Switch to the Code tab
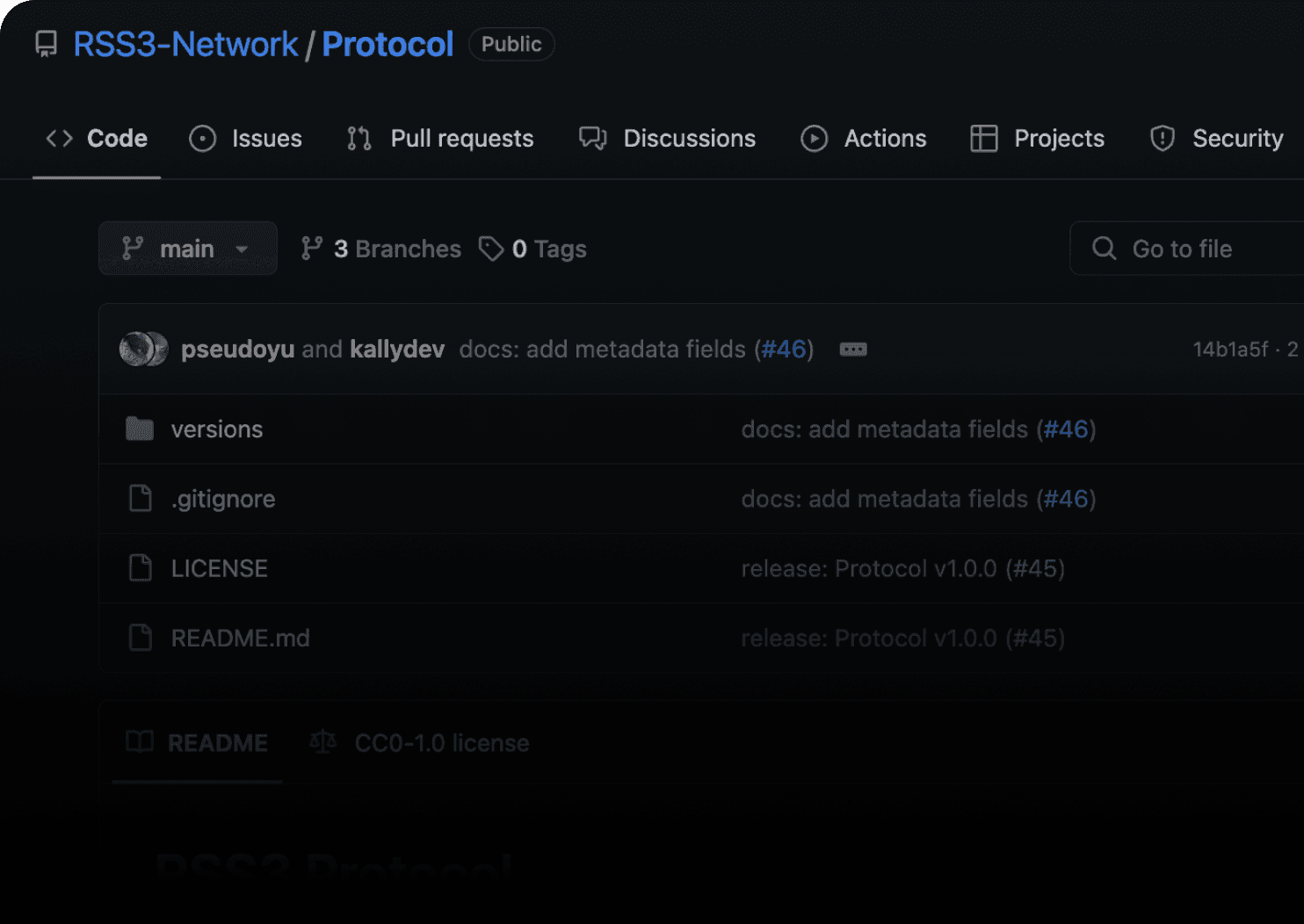Viewport: 1304px width, 924px height. [x=97, y=138]
